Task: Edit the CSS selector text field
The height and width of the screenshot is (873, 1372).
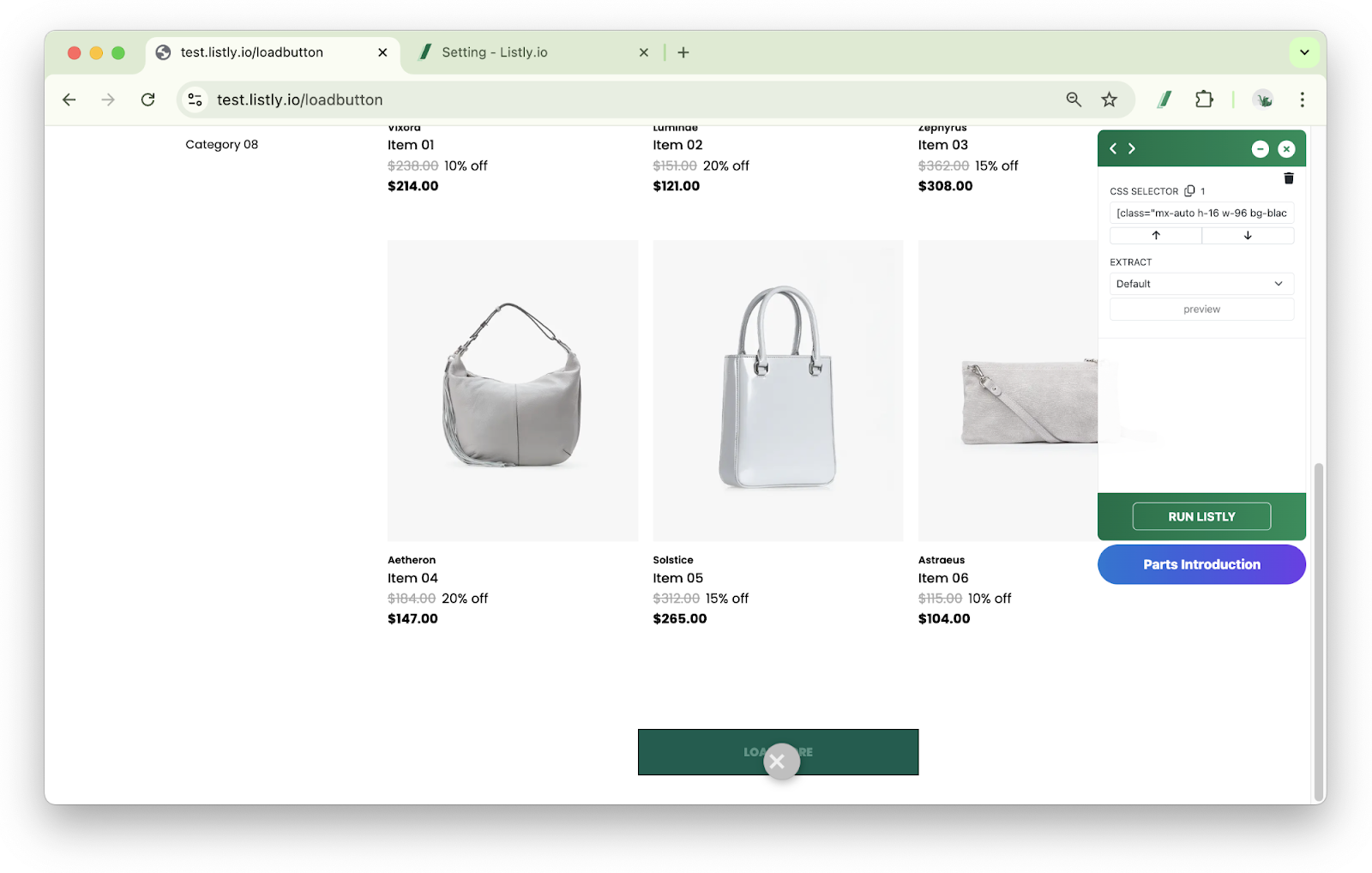Action: pos(1201,213)
